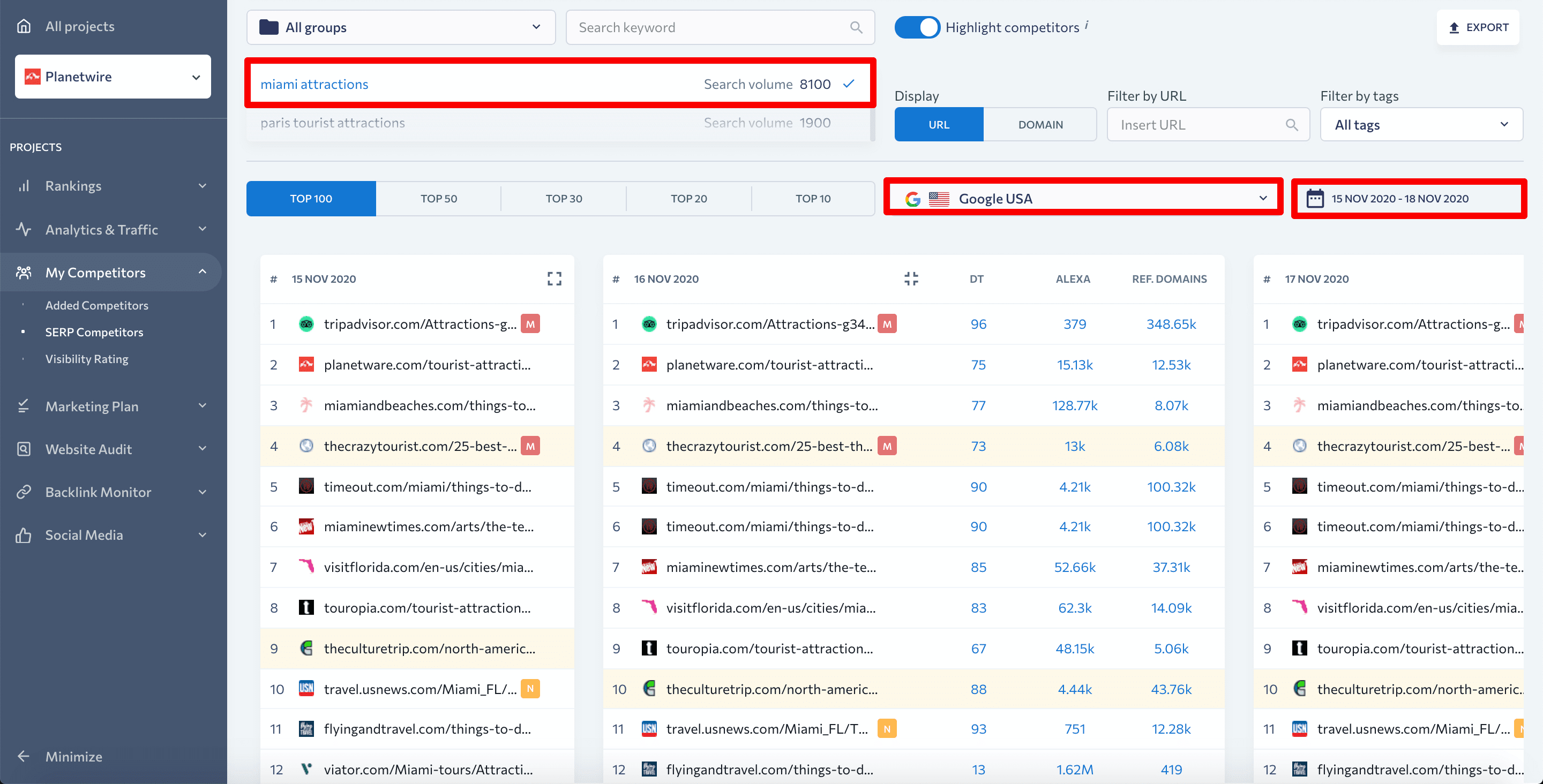Select the TOP 10 tab
This screenshot has width=1543, height=784.
(x=813, y=198)
